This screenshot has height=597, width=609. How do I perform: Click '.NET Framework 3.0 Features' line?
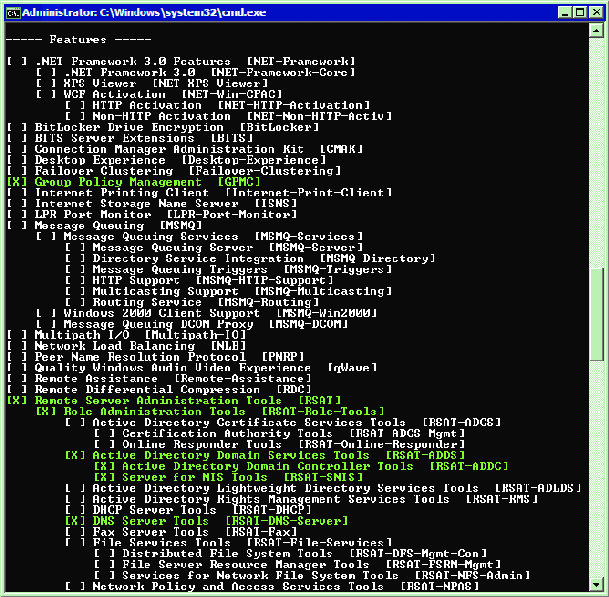pos(181,61)
